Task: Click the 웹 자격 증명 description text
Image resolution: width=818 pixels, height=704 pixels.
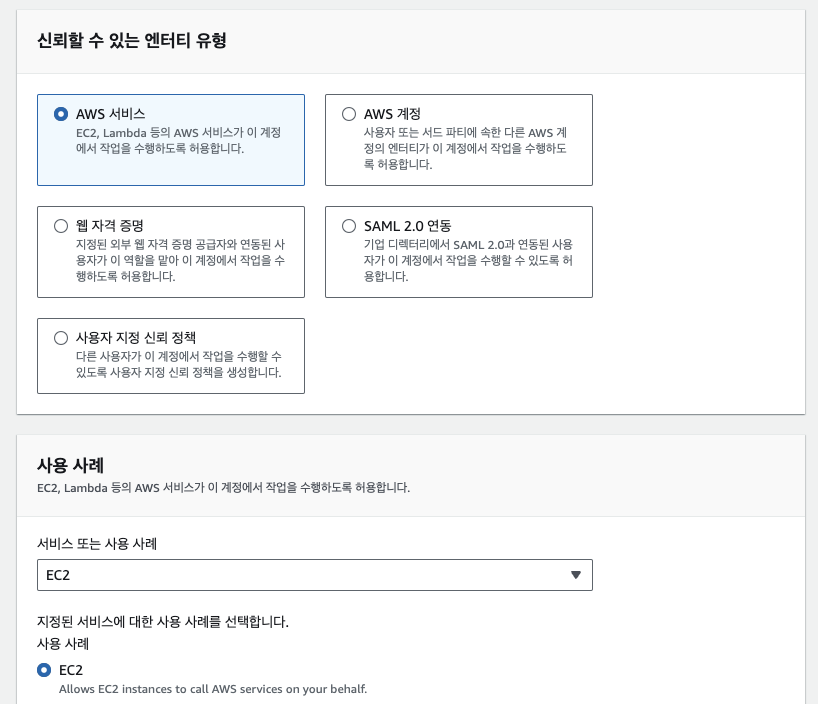Action: [181, 260]
